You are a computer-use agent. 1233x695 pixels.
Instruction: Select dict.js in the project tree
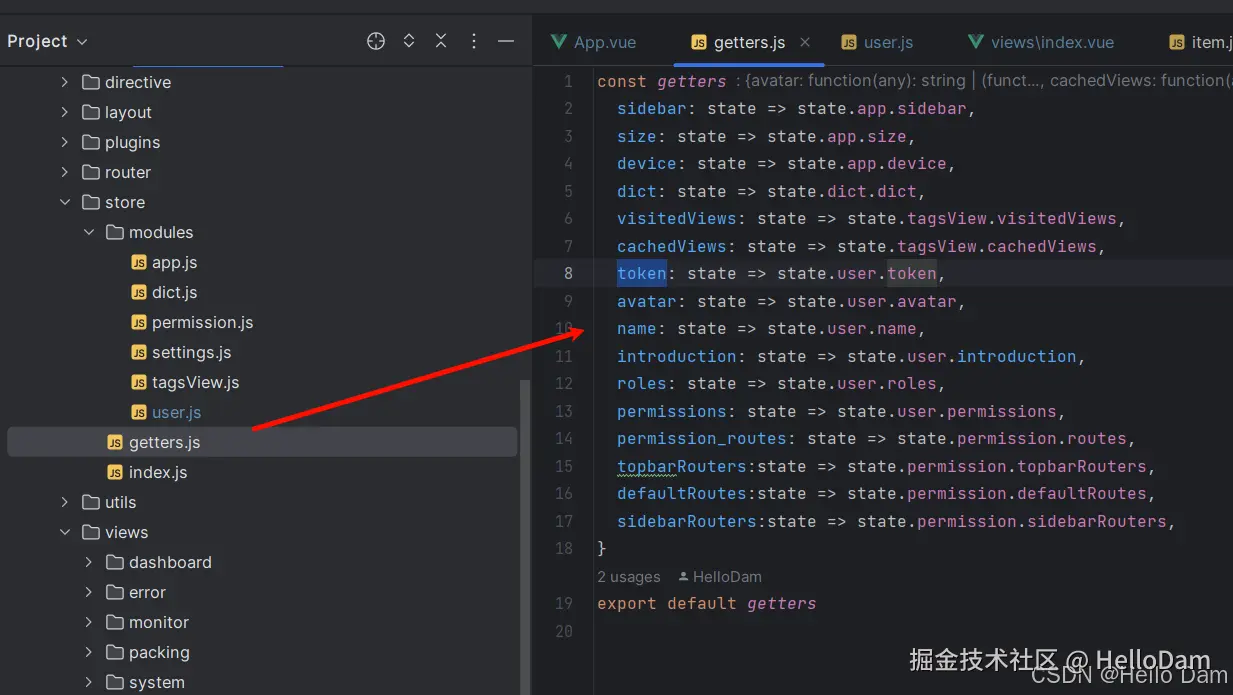tap(174, 292)
